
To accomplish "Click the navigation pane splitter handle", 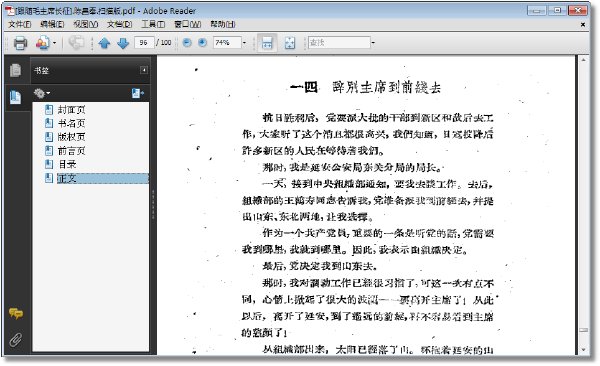I will (x=153, y=204).
